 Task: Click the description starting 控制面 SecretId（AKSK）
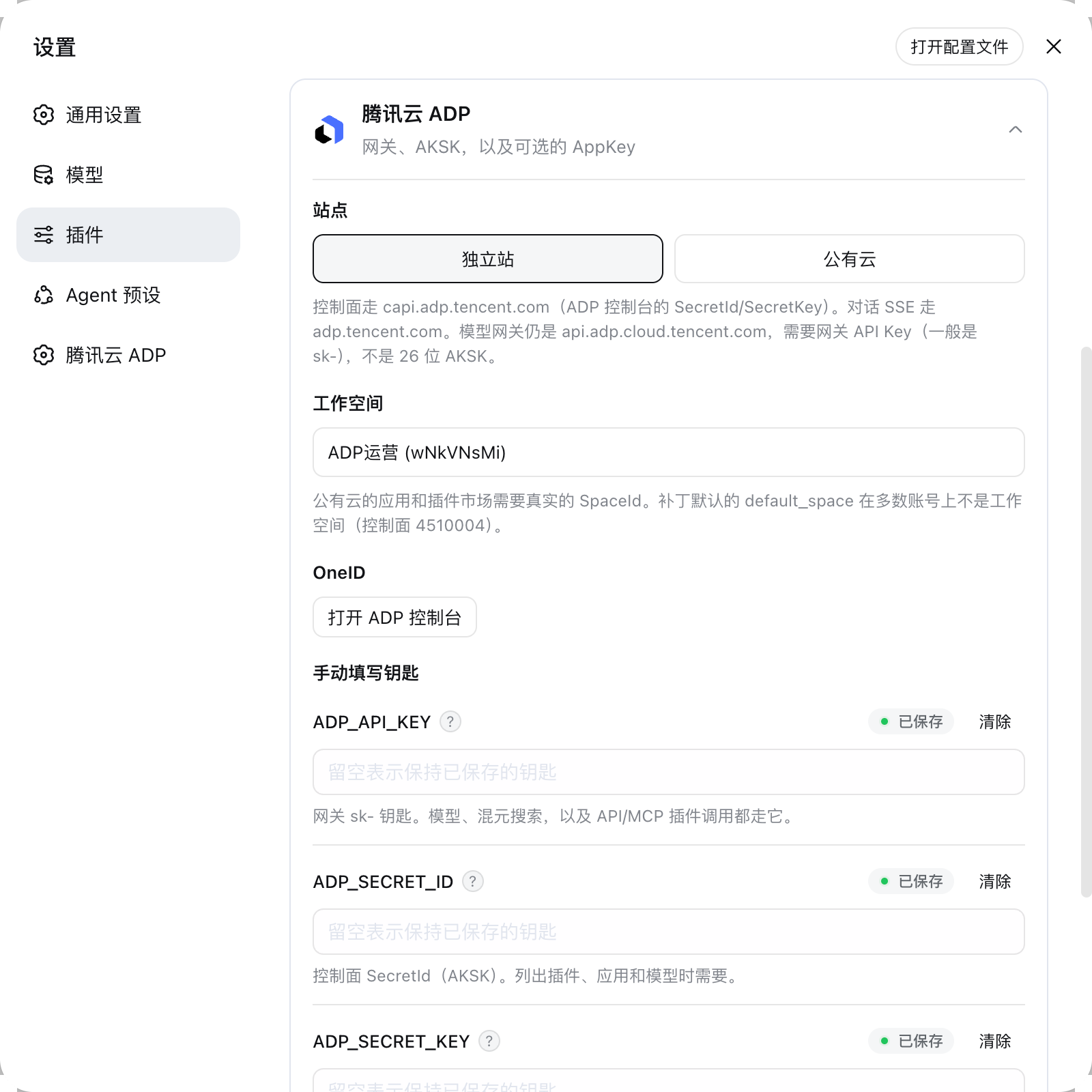tap(527, 976)
